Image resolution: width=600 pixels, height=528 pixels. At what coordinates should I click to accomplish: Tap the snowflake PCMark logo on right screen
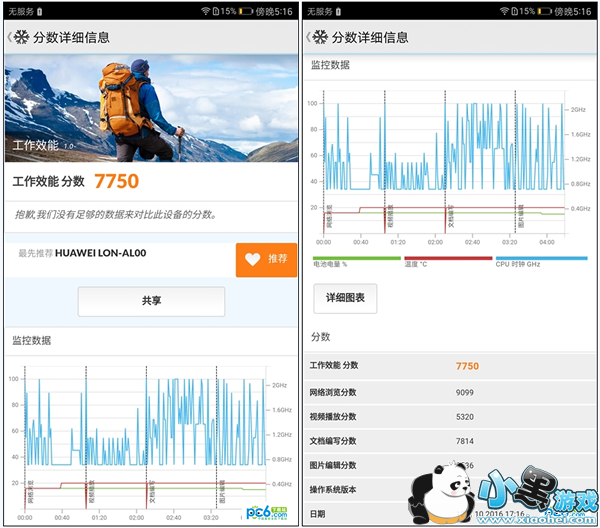coord(320,37)
